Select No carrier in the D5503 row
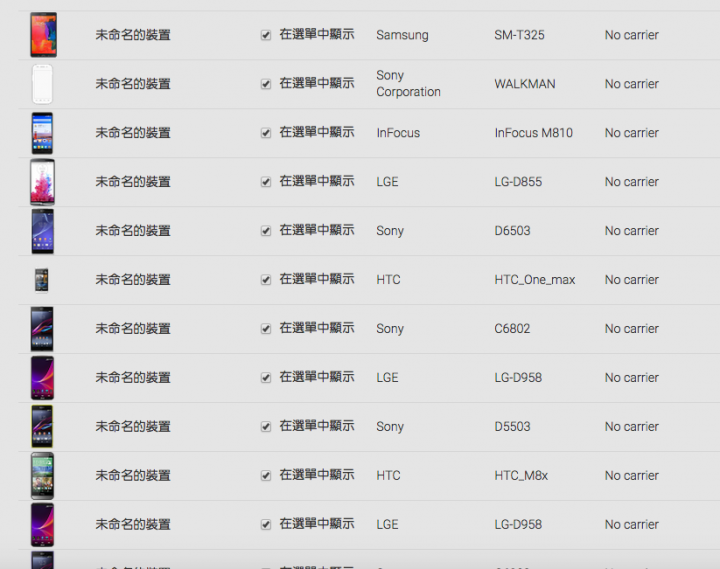Viewport: 720px width, 569px height. [x=632, y=427]
